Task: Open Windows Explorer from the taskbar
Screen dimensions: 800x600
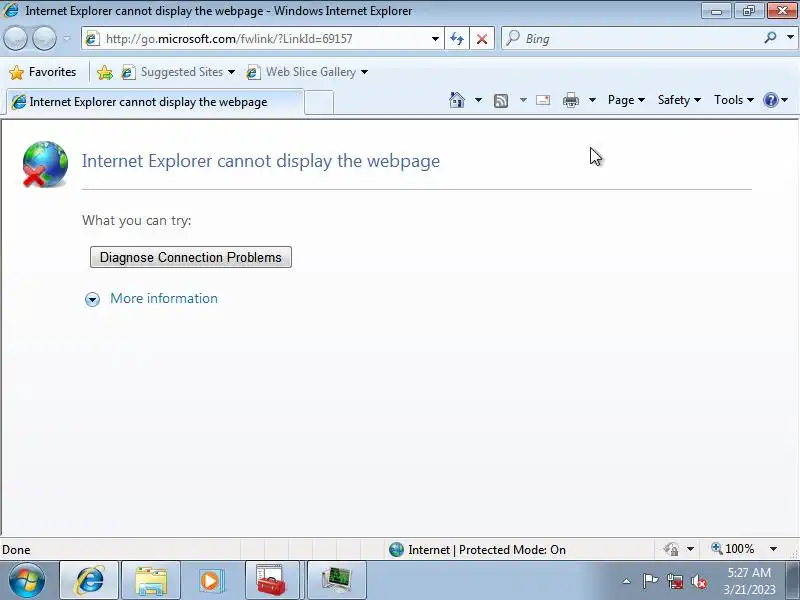Action: point(151,580)
